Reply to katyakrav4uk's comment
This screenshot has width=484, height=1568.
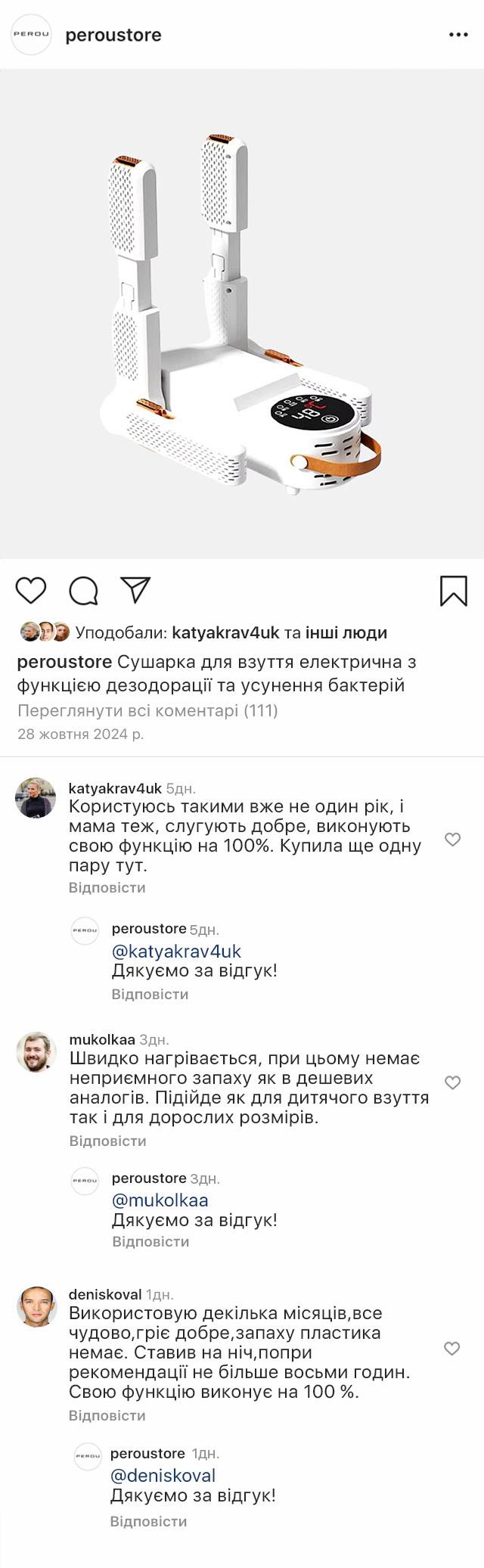tap(107, 887)
